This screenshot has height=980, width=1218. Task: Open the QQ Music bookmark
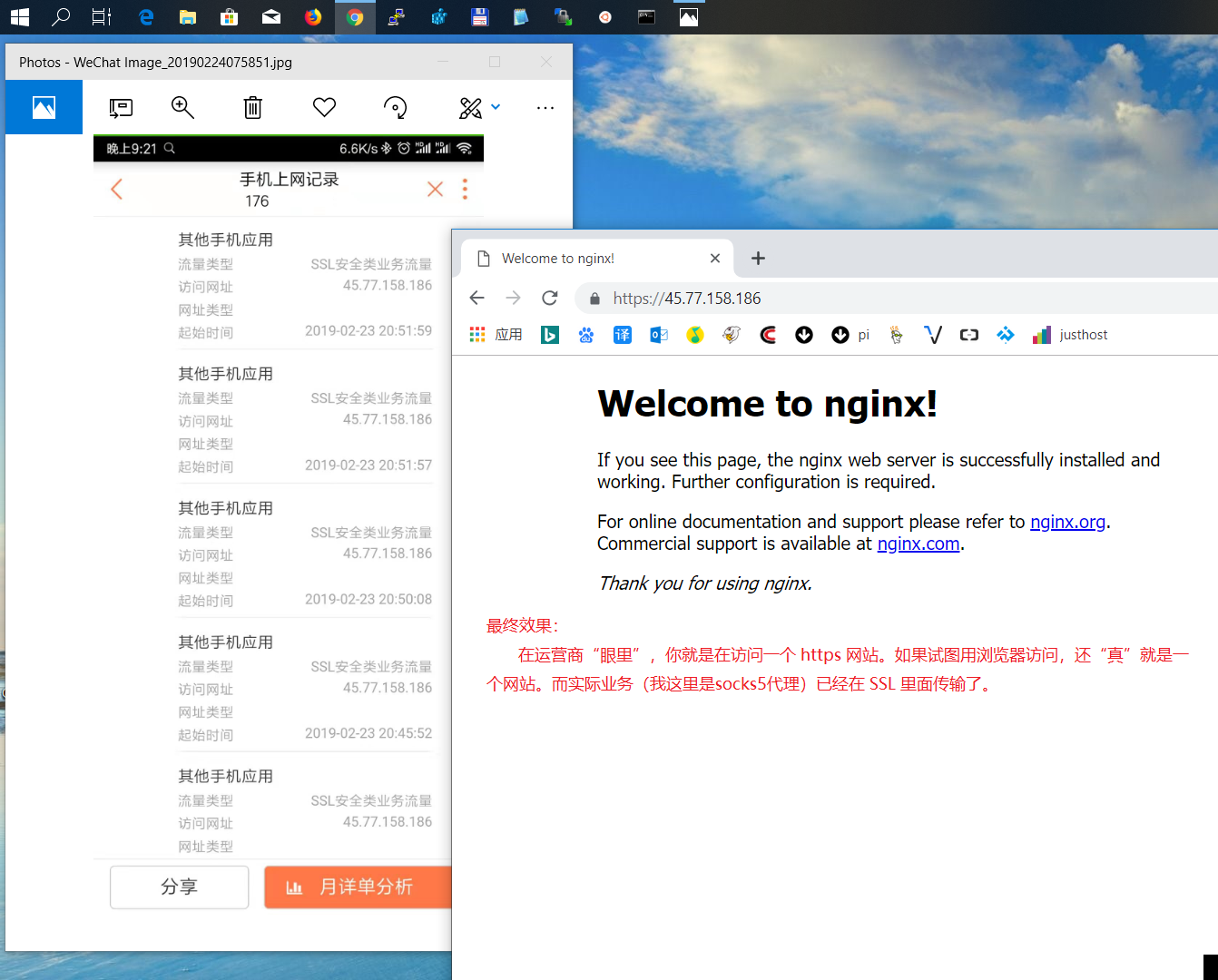point(695,335)
